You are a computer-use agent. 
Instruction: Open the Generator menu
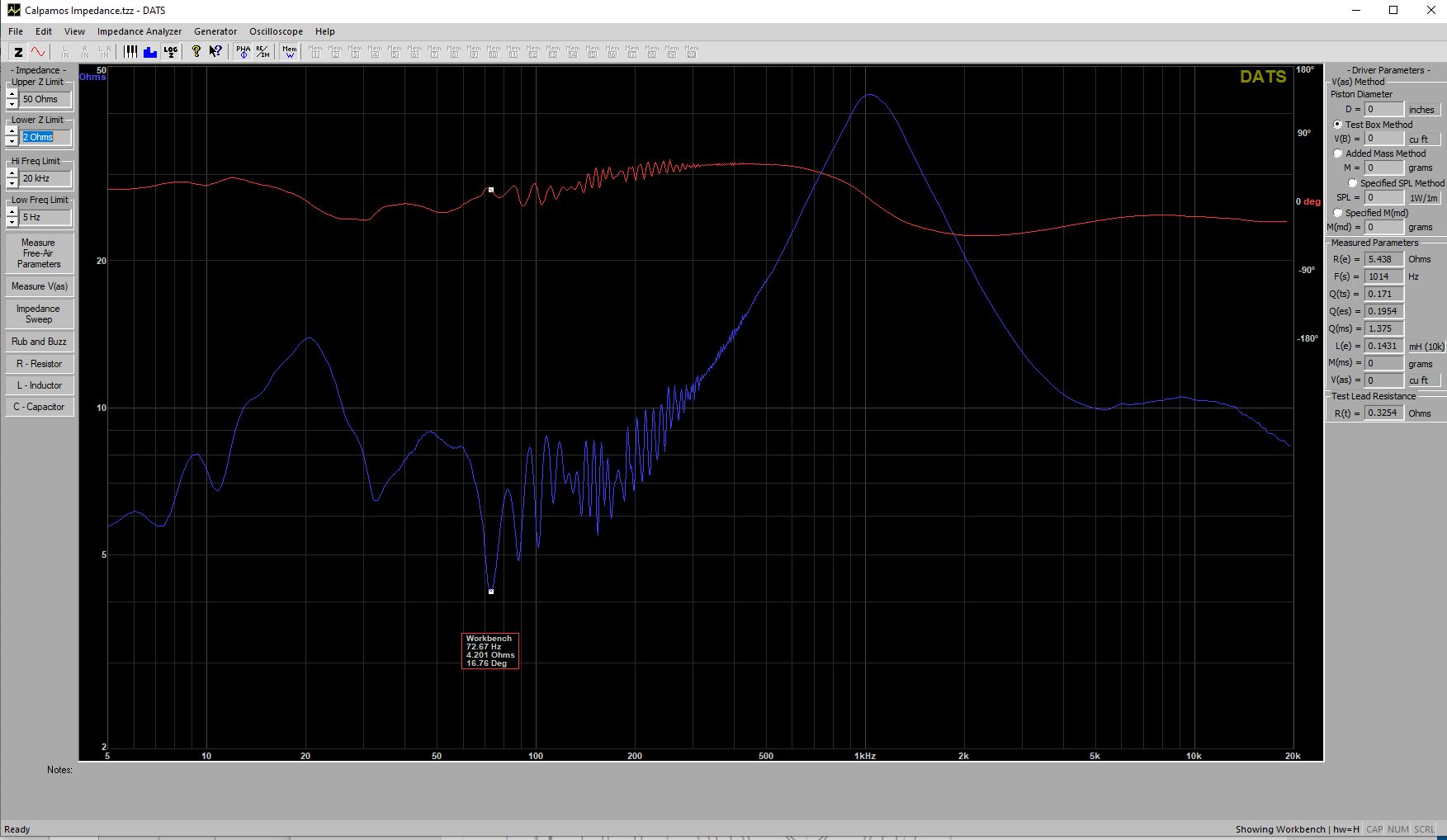(215, 31)
